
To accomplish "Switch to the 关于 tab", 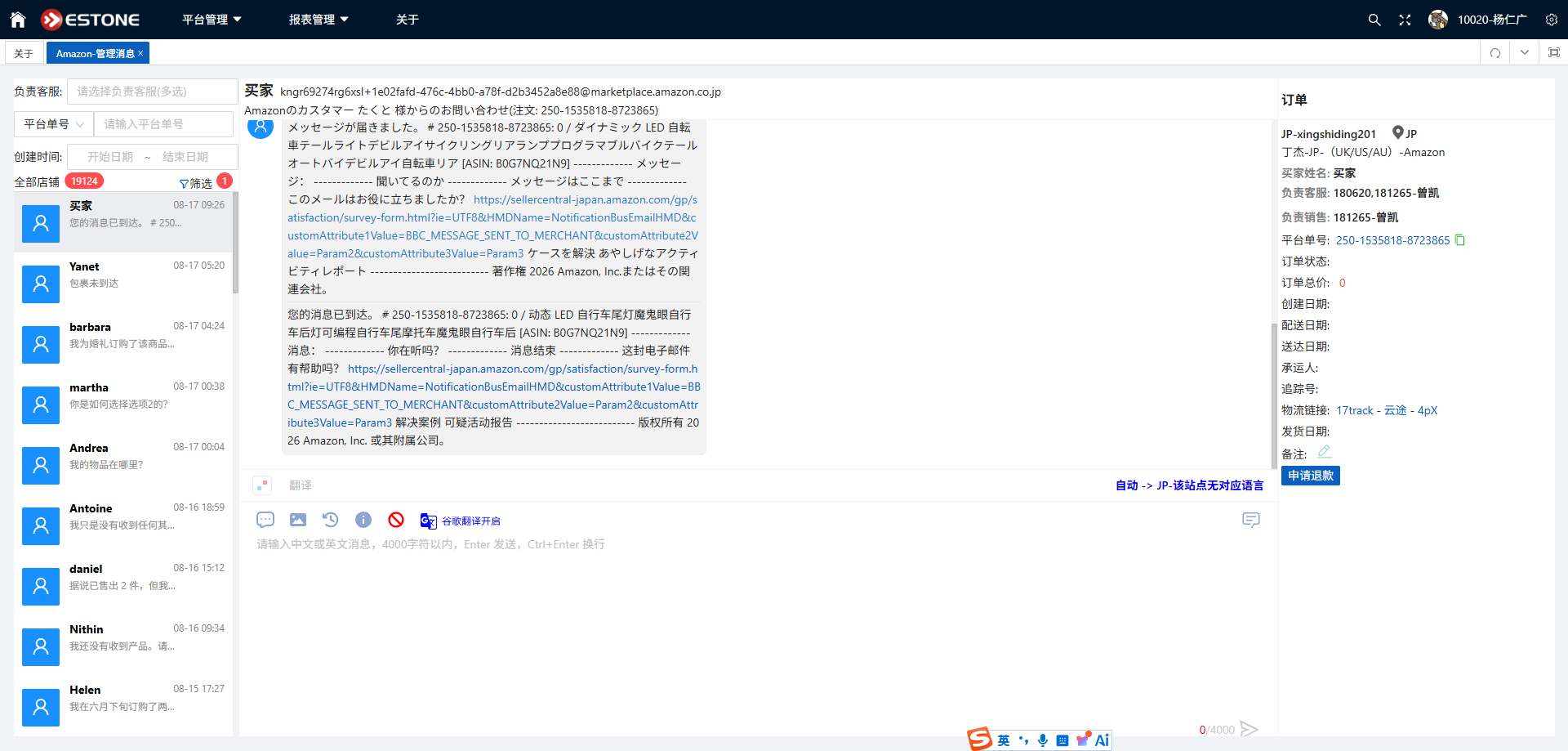I will point(24,53).
